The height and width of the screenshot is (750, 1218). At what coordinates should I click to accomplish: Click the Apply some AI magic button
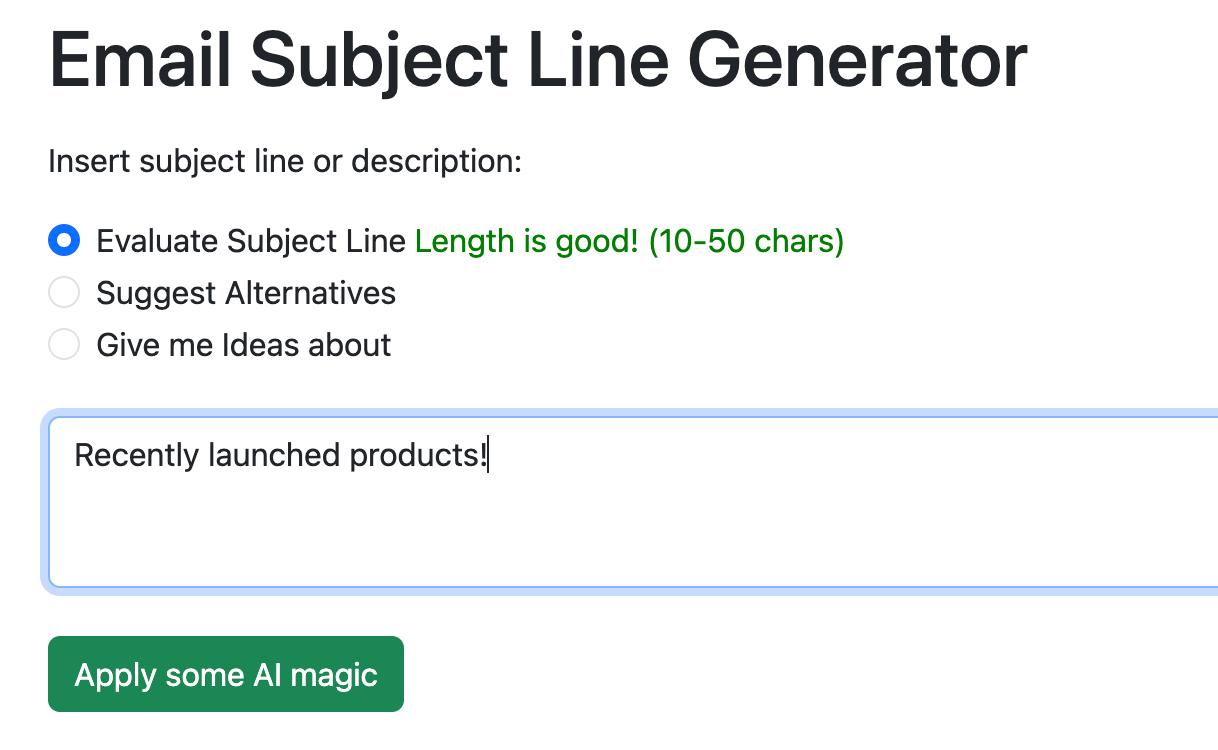pos(225,674)
